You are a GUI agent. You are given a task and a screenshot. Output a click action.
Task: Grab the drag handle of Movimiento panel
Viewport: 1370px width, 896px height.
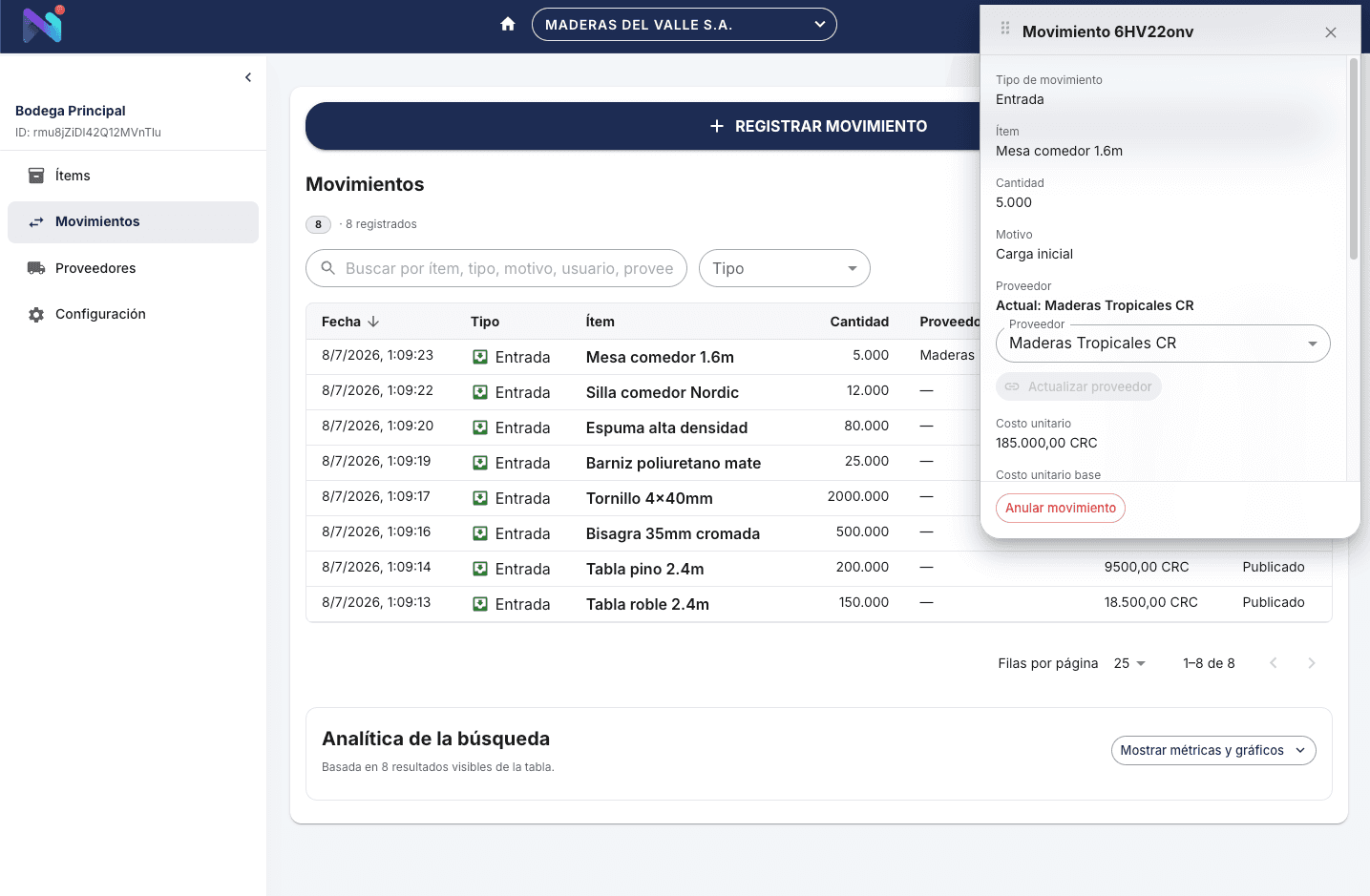1005,29
